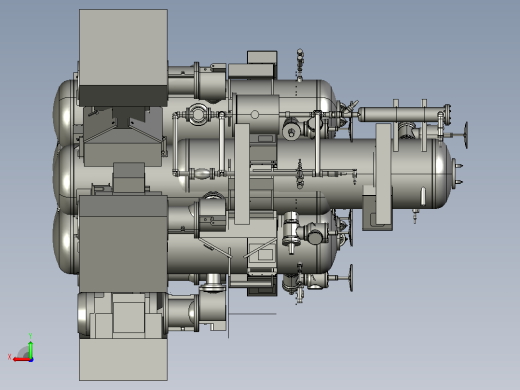Pick the small horizontal cylinder at upper right

point(404,114)
